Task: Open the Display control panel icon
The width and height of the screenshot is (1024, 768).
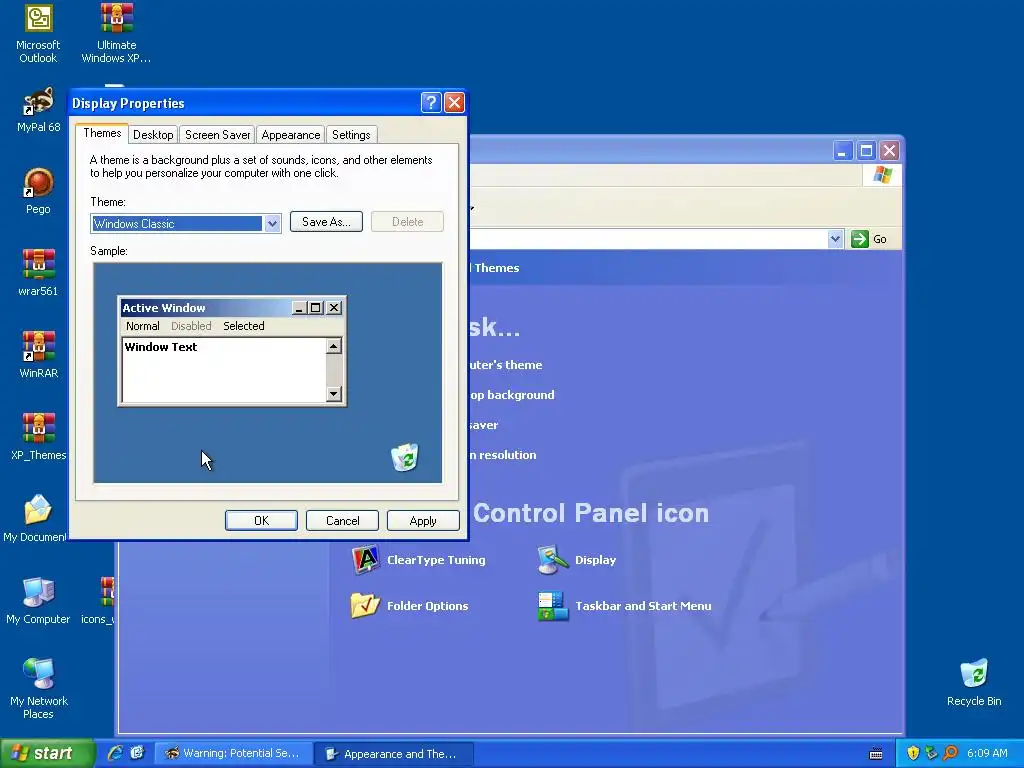Action: (577, 560)
